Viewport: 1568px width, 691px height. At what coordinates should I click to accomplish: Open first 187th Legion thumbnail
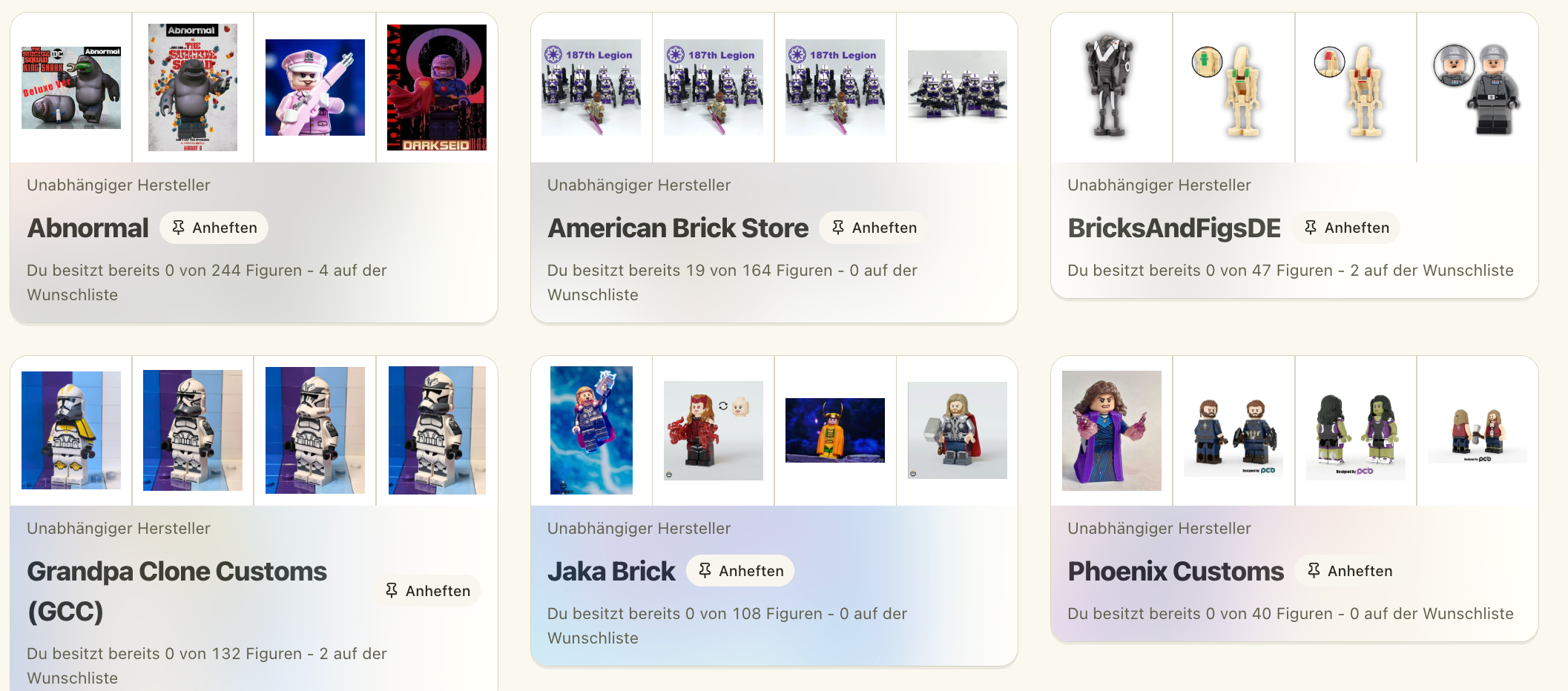(x=591, y=87)
